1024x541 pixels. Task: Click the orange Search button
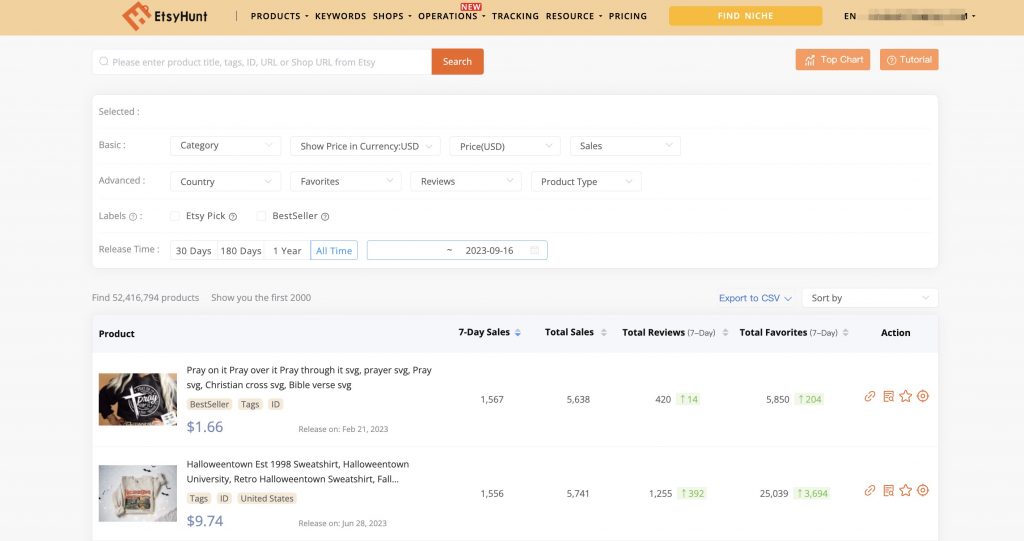click(457, 61)
